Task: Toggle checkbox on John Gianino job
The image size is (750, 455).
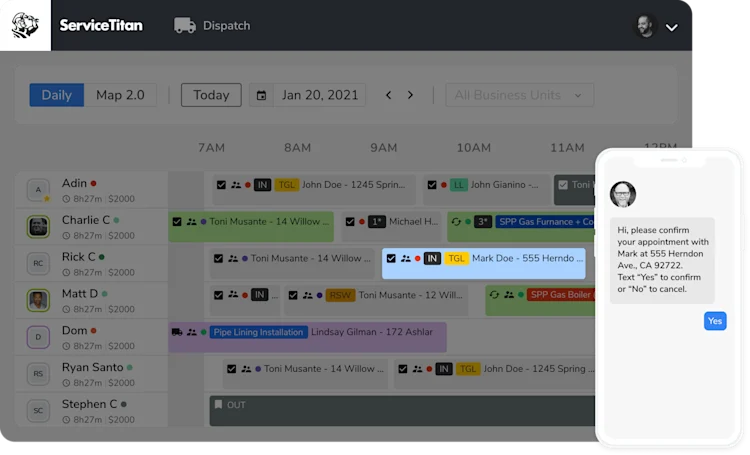Action: [x=432, y=185]
